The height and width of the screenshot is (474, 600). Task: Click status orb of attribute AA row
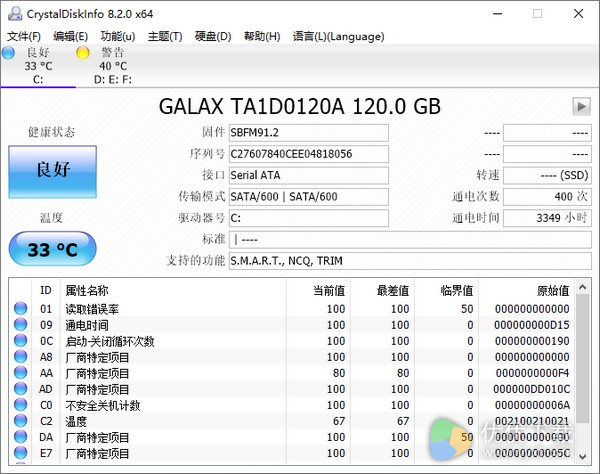pos(20,373)
